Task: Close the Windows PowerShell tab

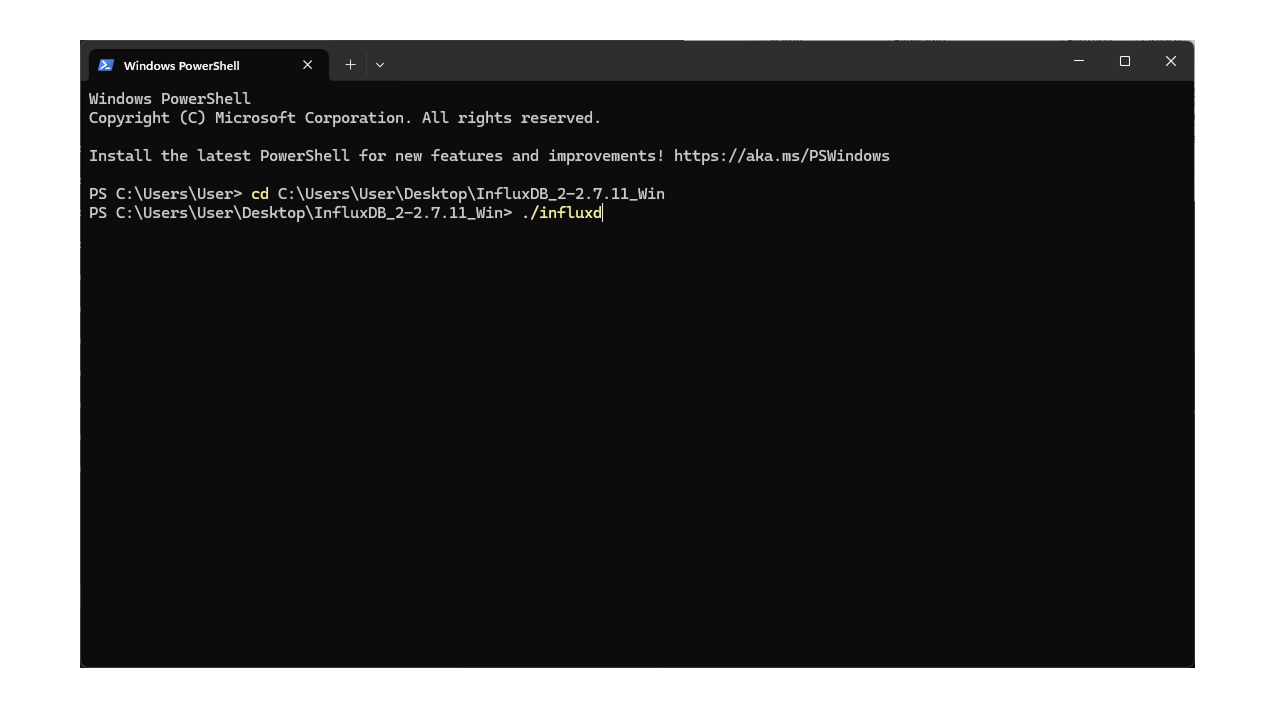Action: [x=308, y=65]
